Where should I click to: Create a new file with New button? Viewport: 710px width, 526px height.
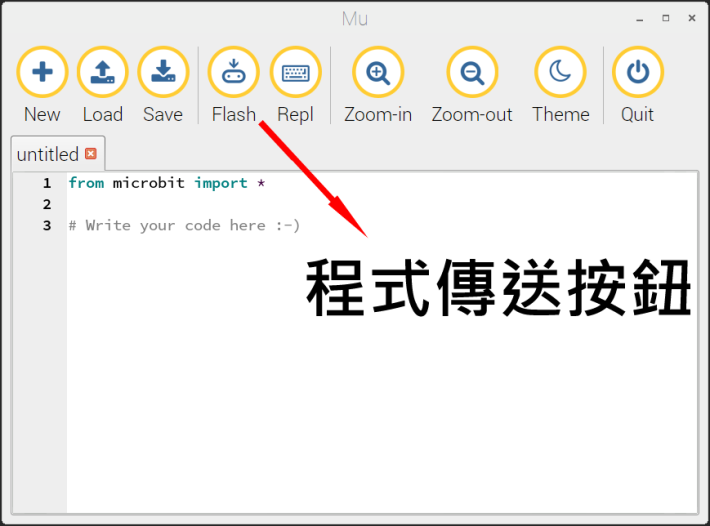[42, 72]
